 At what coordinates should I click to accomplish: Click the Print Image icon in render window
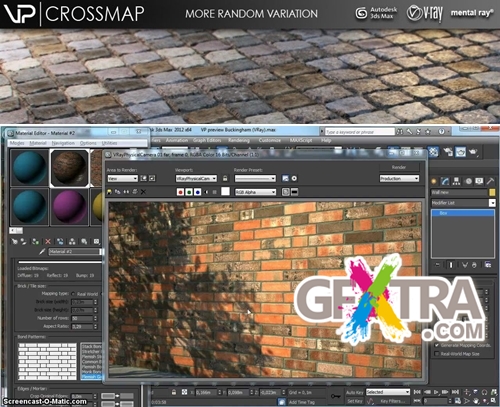135,192
